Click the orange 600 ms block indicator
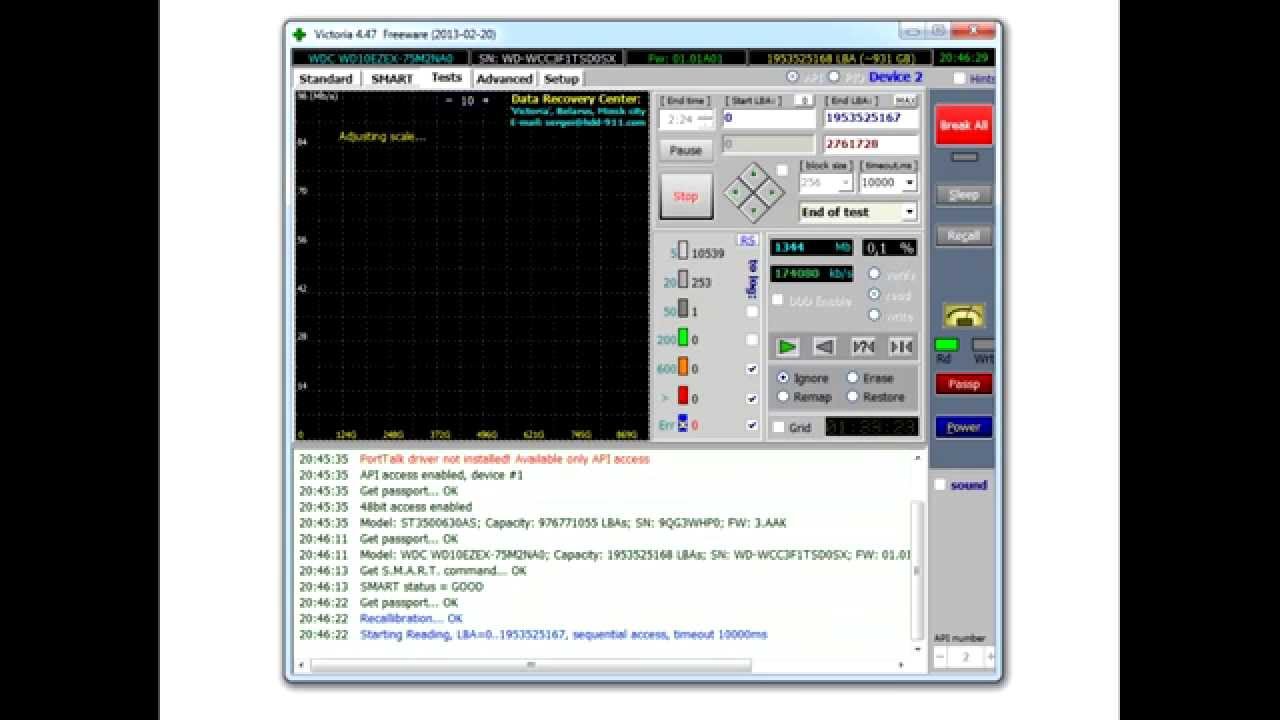The height and width of the screenshot is (720, 1280). pyautogui.click(x=683, y=367)
